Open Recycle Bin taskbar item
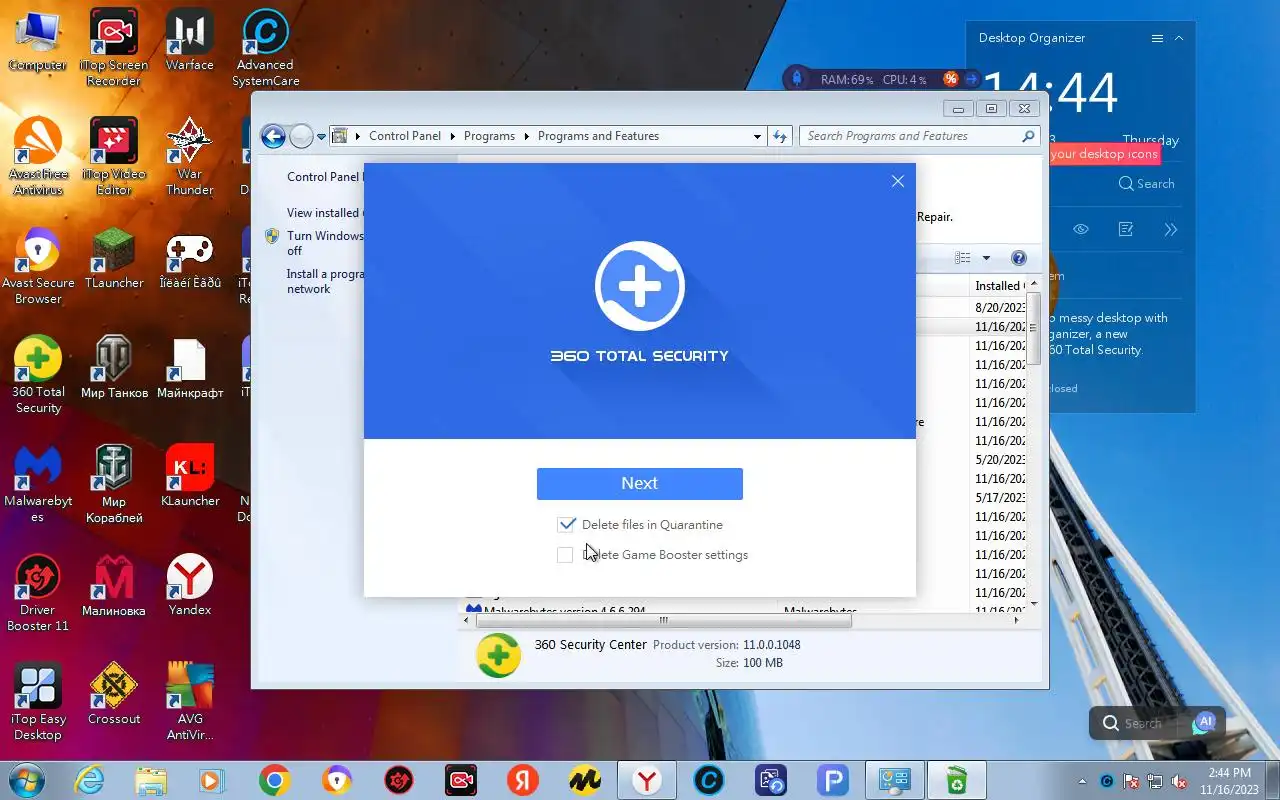Screen dimensions: 1280x800 (956, 779)
